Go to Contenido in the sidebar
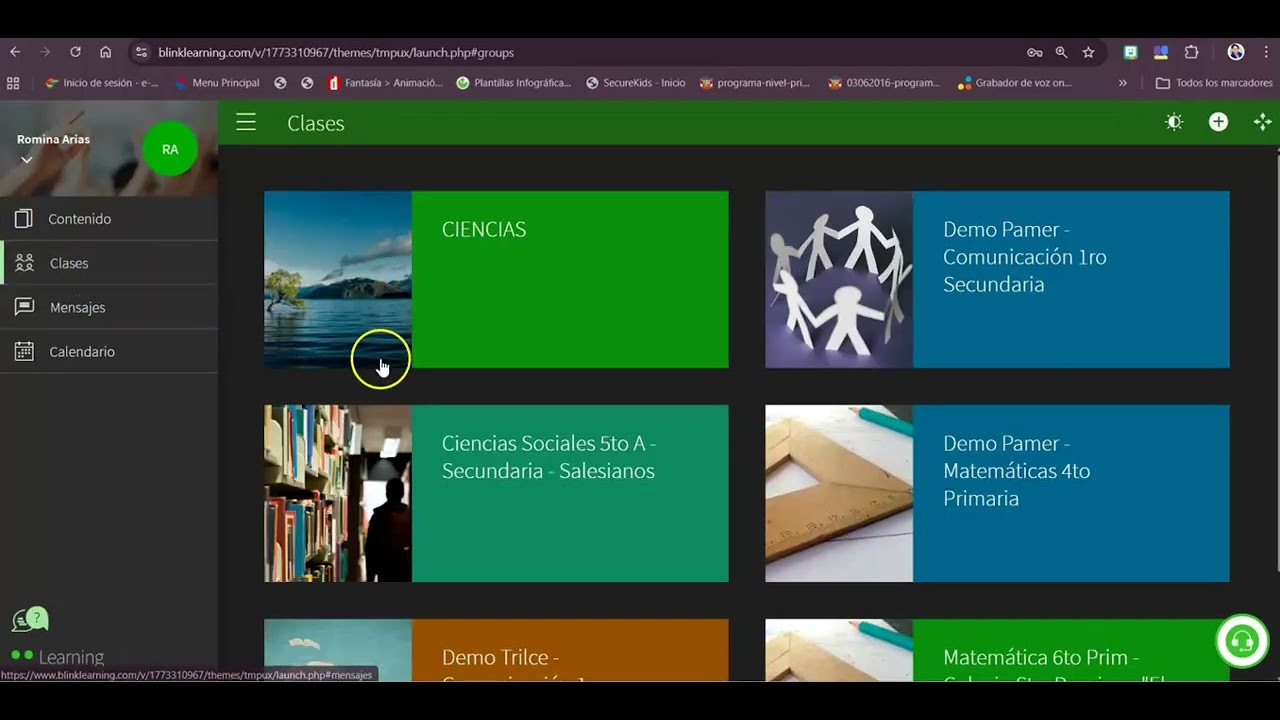Viewport: 1280px width, 720px height. coord(109,219)
